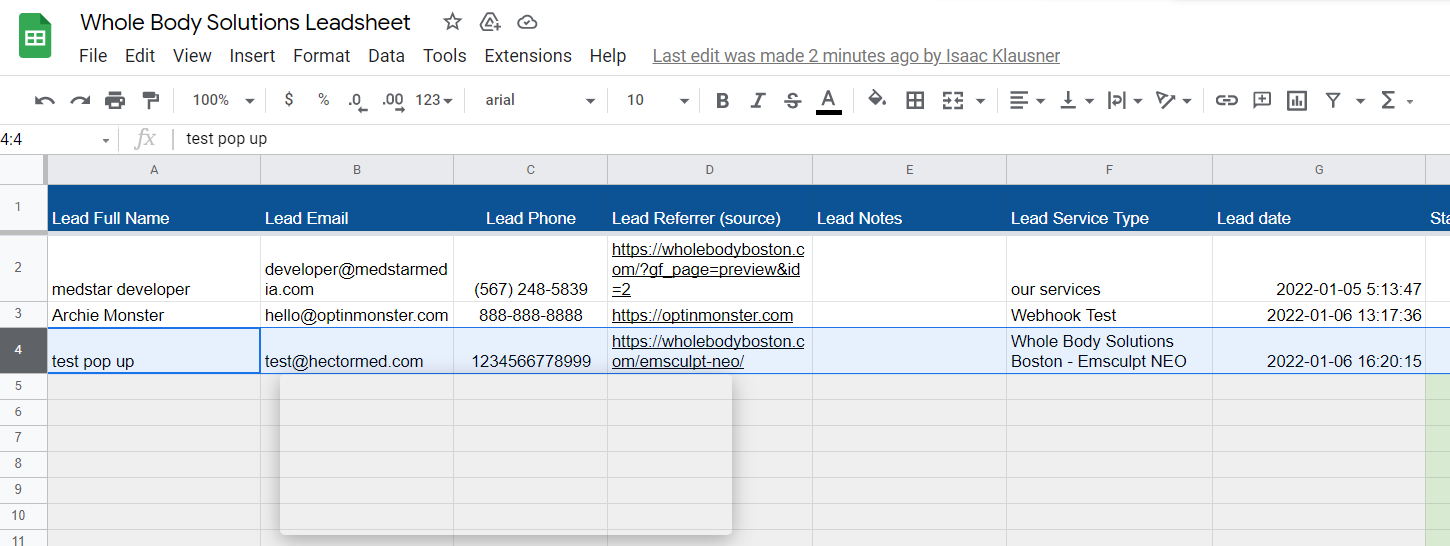Image resolution: width=1450 pixels, height=546 pixels.
Task: Star this spreadsheet document
Action: [453, 22]
